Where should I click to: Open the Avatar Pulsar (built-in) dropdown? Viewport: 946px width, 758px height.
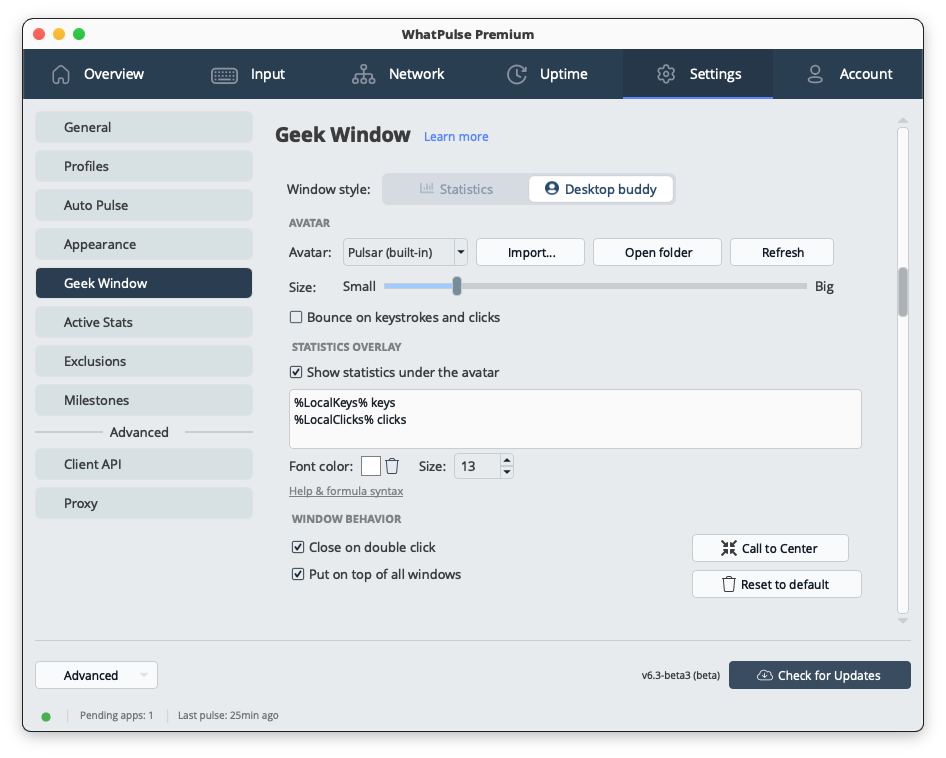(405, 252)
